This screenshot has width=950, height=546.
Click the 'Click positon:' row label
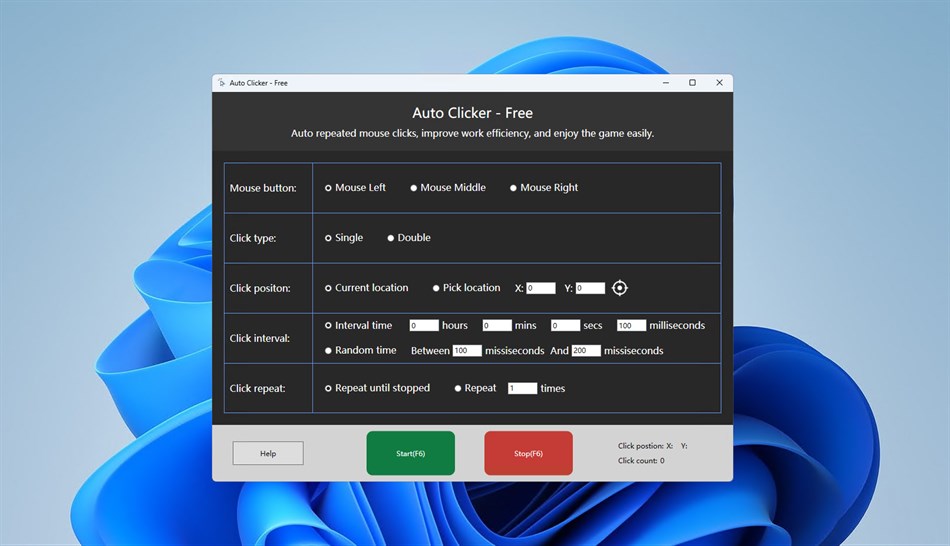(x=260, y=288)
